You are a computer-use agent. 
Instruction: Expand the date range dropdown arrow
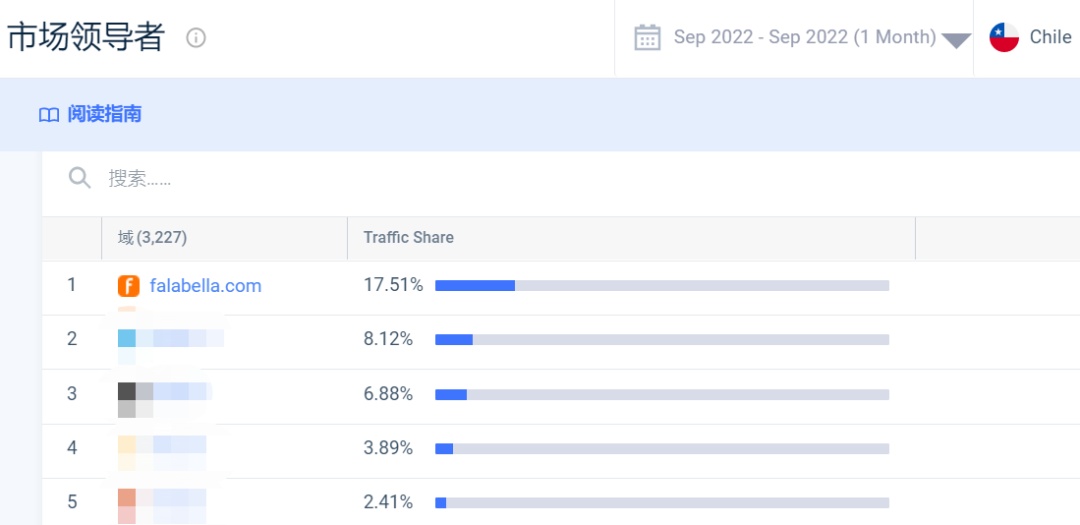point(957,41)
